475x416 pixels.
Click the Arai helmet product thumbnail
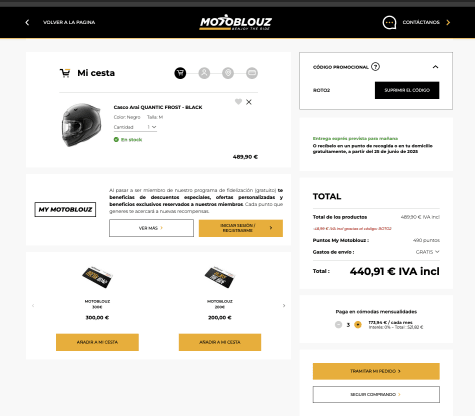click(81, 125)
